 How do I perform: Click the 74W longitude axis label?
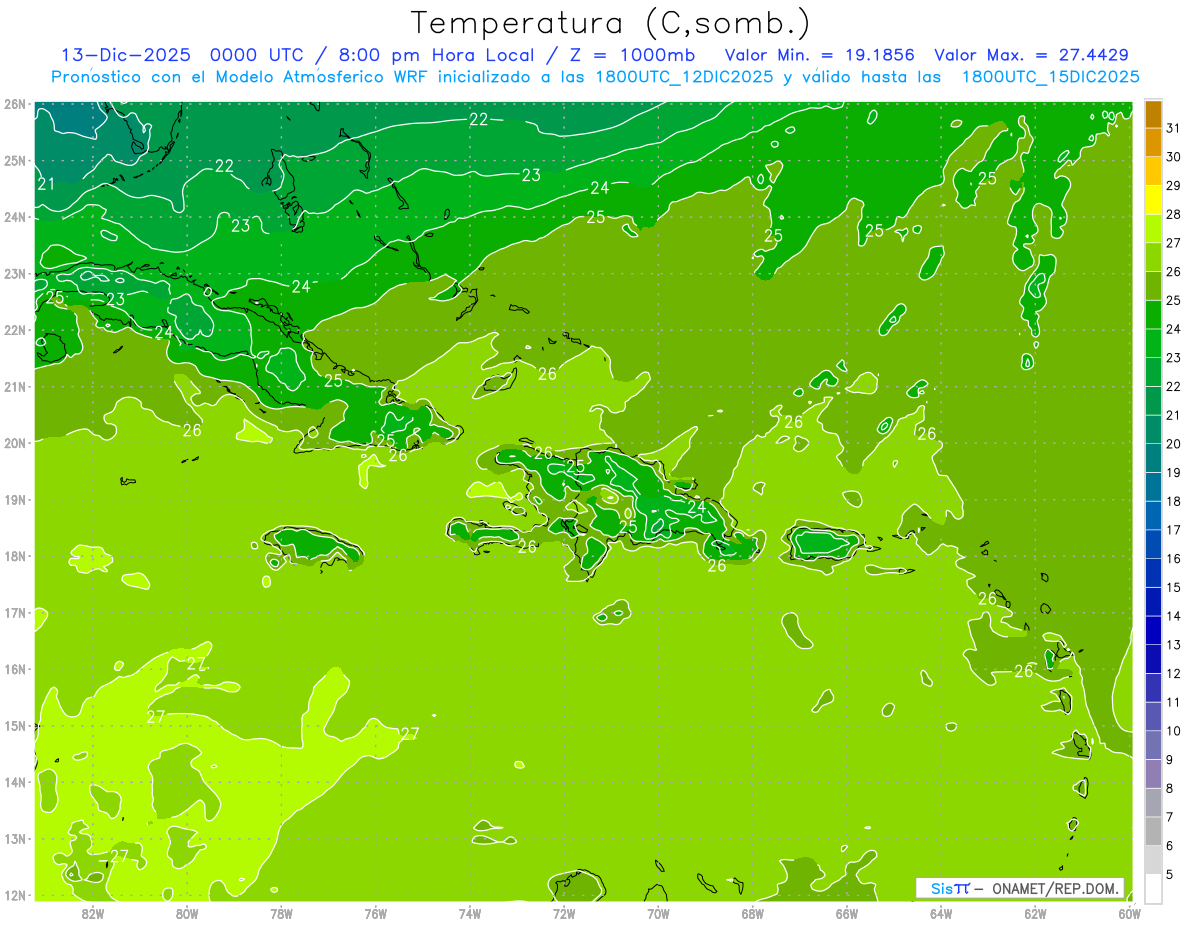[x=469, y=914]
